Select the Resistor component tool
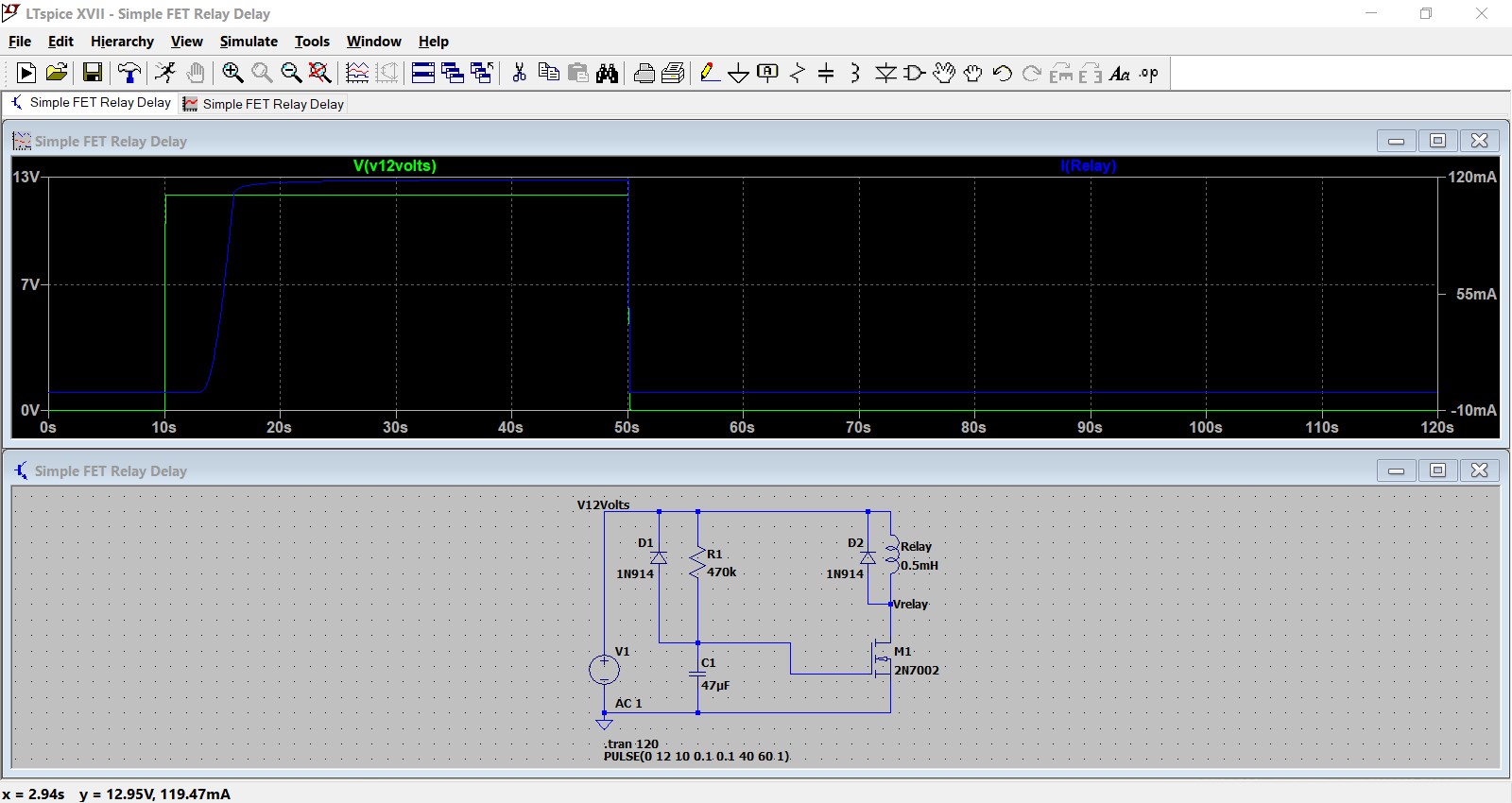This screenshot has height=803, width=1512. click(798, 73)
